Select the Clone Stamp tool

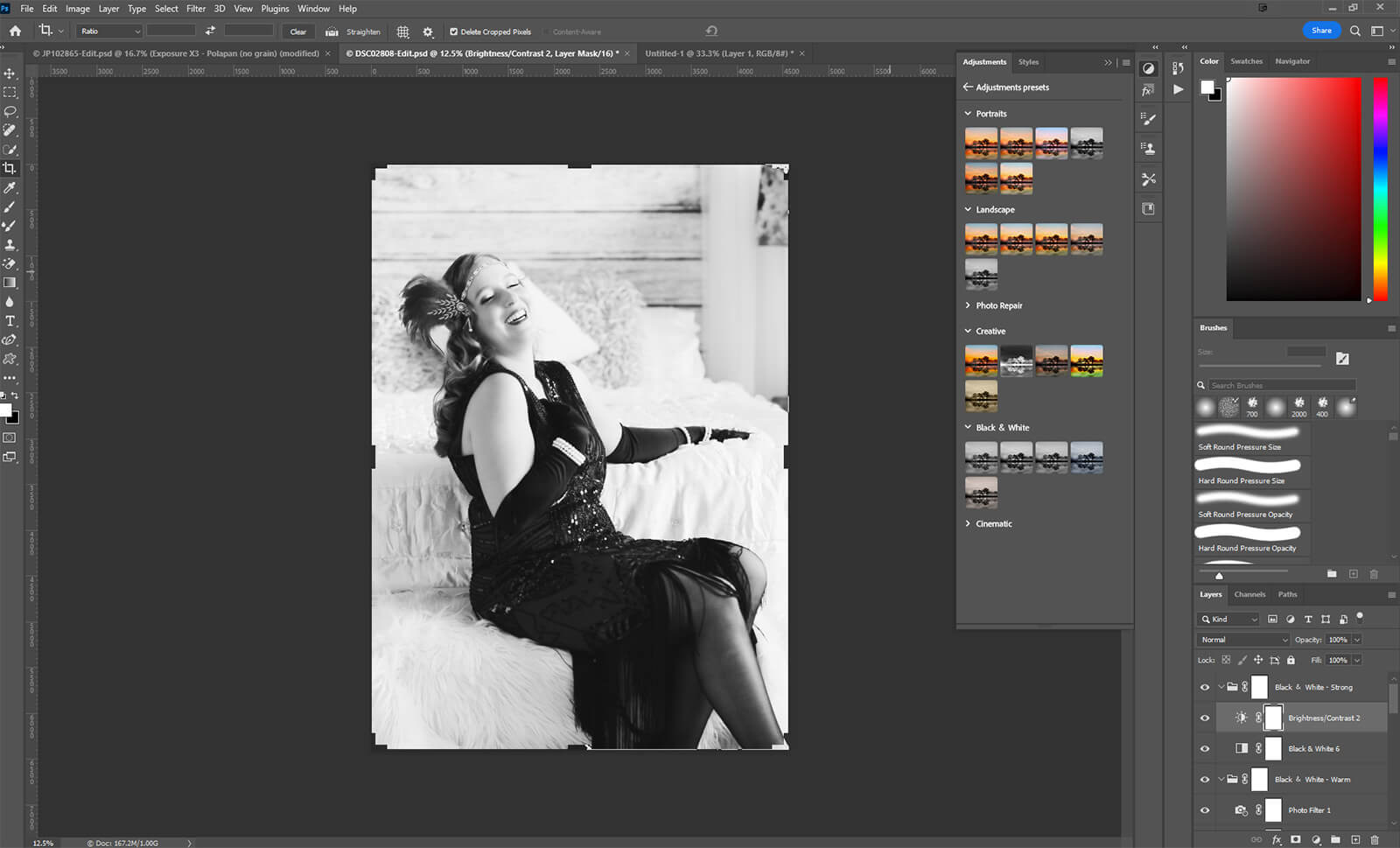coord(10,245)
